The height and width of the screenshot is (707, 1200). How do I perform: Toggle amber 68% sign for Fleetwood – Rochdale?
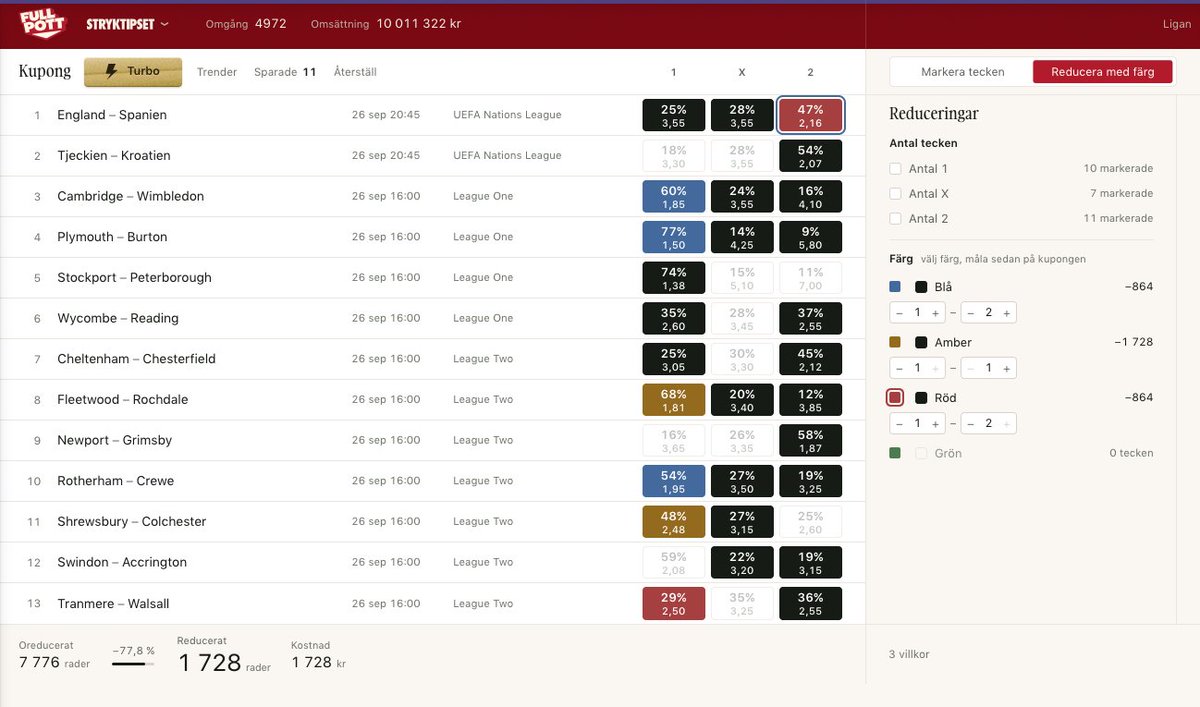pos(674,400)
